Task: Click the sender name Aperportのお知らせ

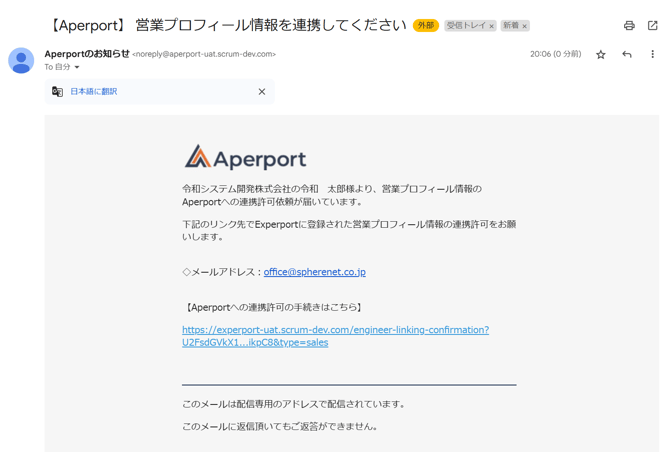Action: pos(87,54)
